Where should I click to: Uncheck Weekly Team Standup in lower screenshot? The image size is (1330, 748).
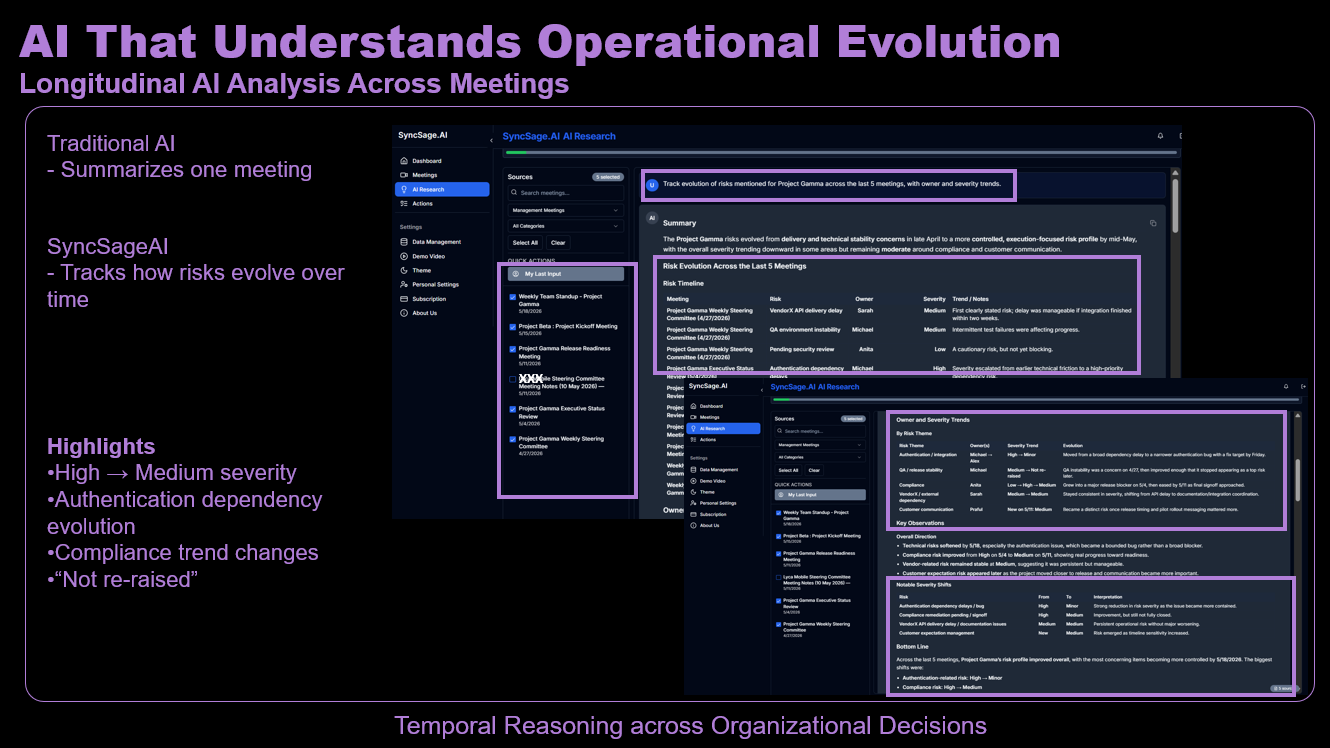point(778,512)
